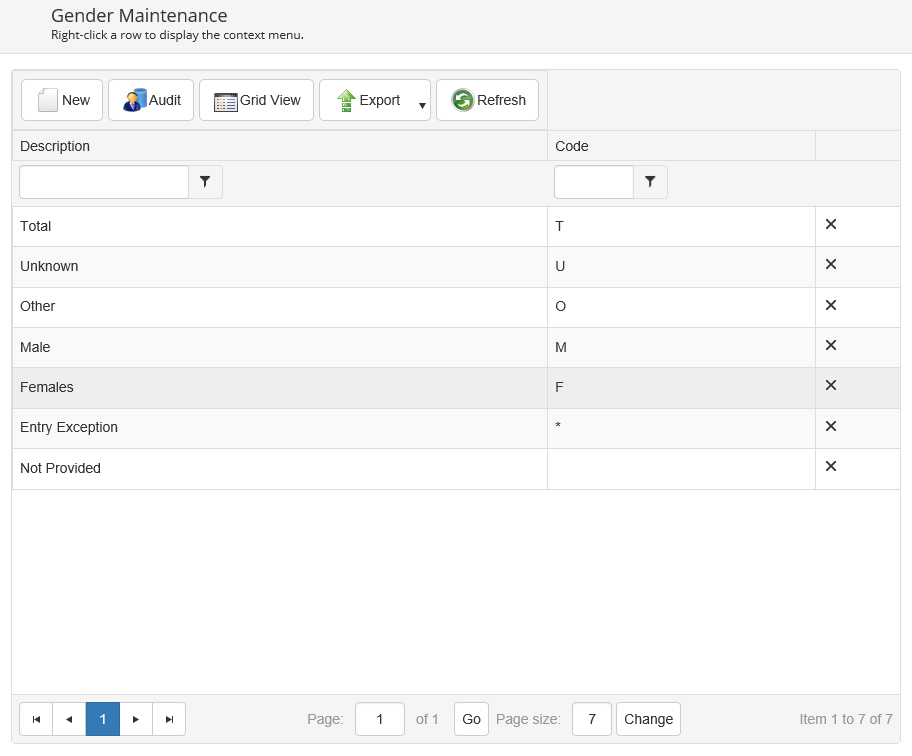Delete the Total row
912x756 pixels.
point(831,225)
